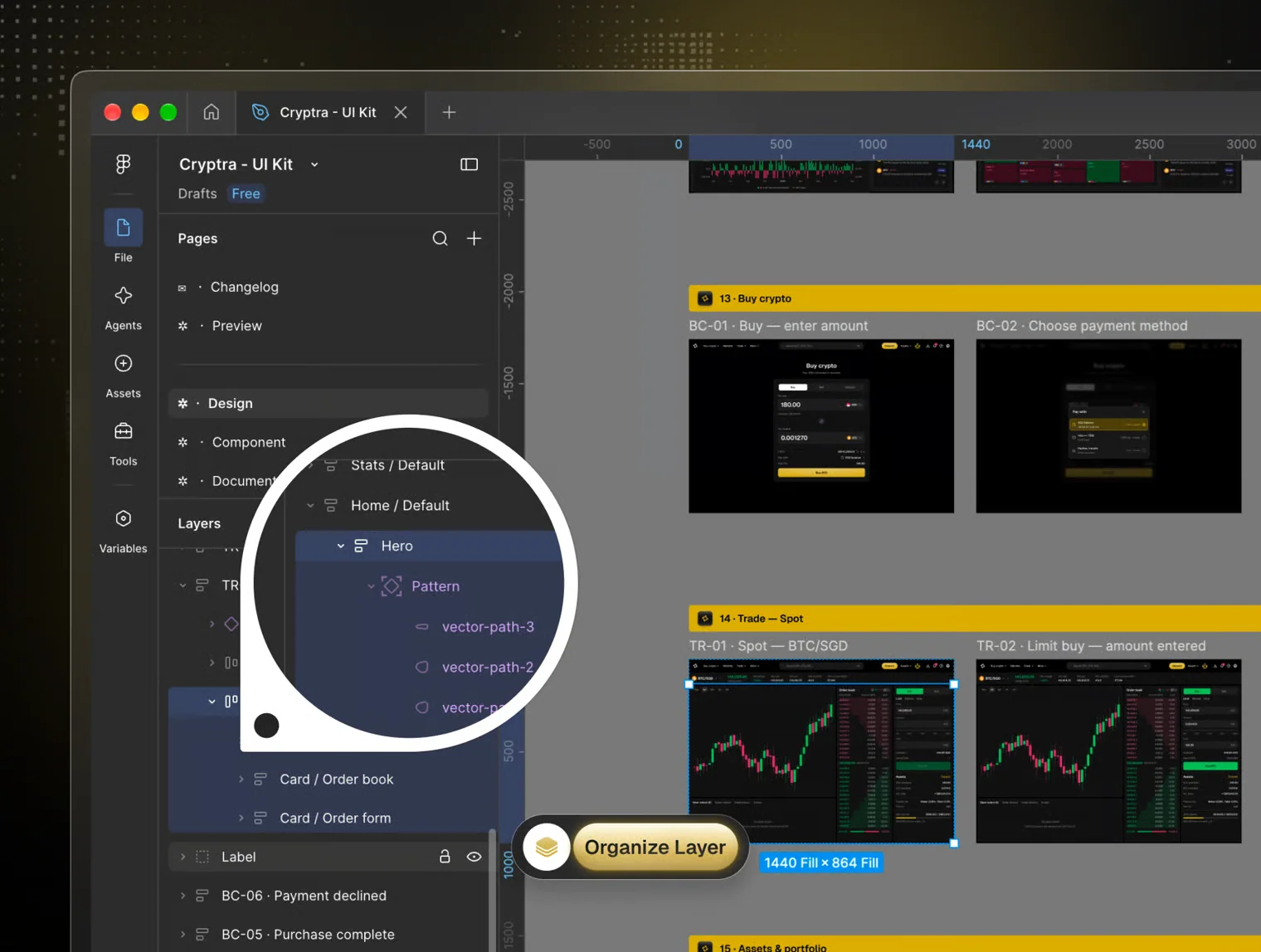Close the Cryptra - UI Kit tab
1261x952 pixels.
coord(401,112)
